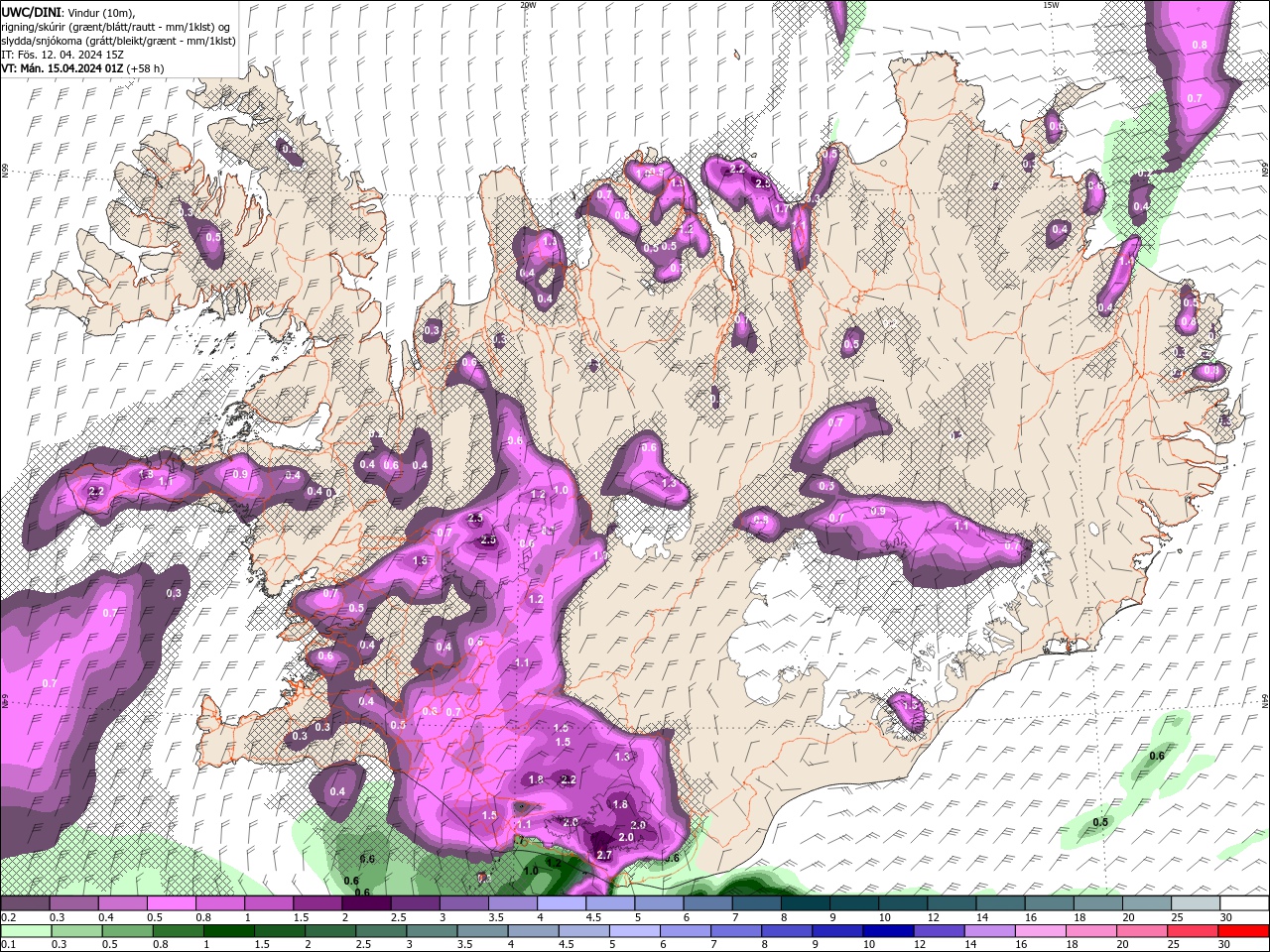Click the violet 14 lower-row legend swatch
1270x952 pixels.
point(988,931)
